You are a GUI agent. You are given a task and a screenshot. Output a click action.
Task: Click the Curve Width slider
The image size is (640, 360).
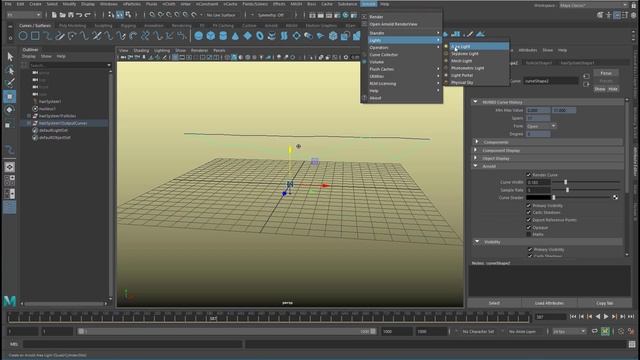tap(587, 182)
